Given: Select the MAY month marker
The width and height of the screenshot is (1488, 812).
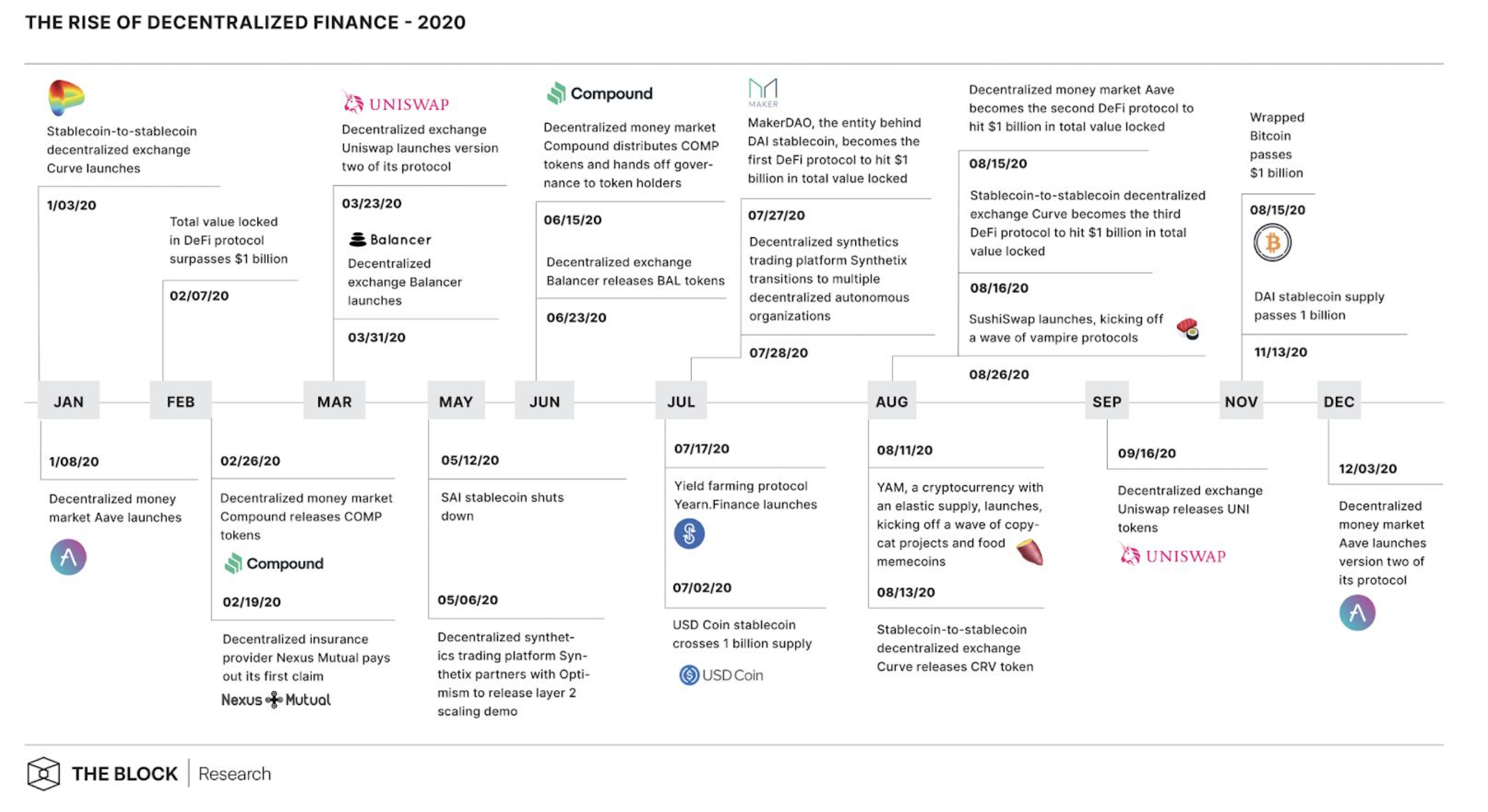Looking at the screenshot, I should tap(456, 402).
